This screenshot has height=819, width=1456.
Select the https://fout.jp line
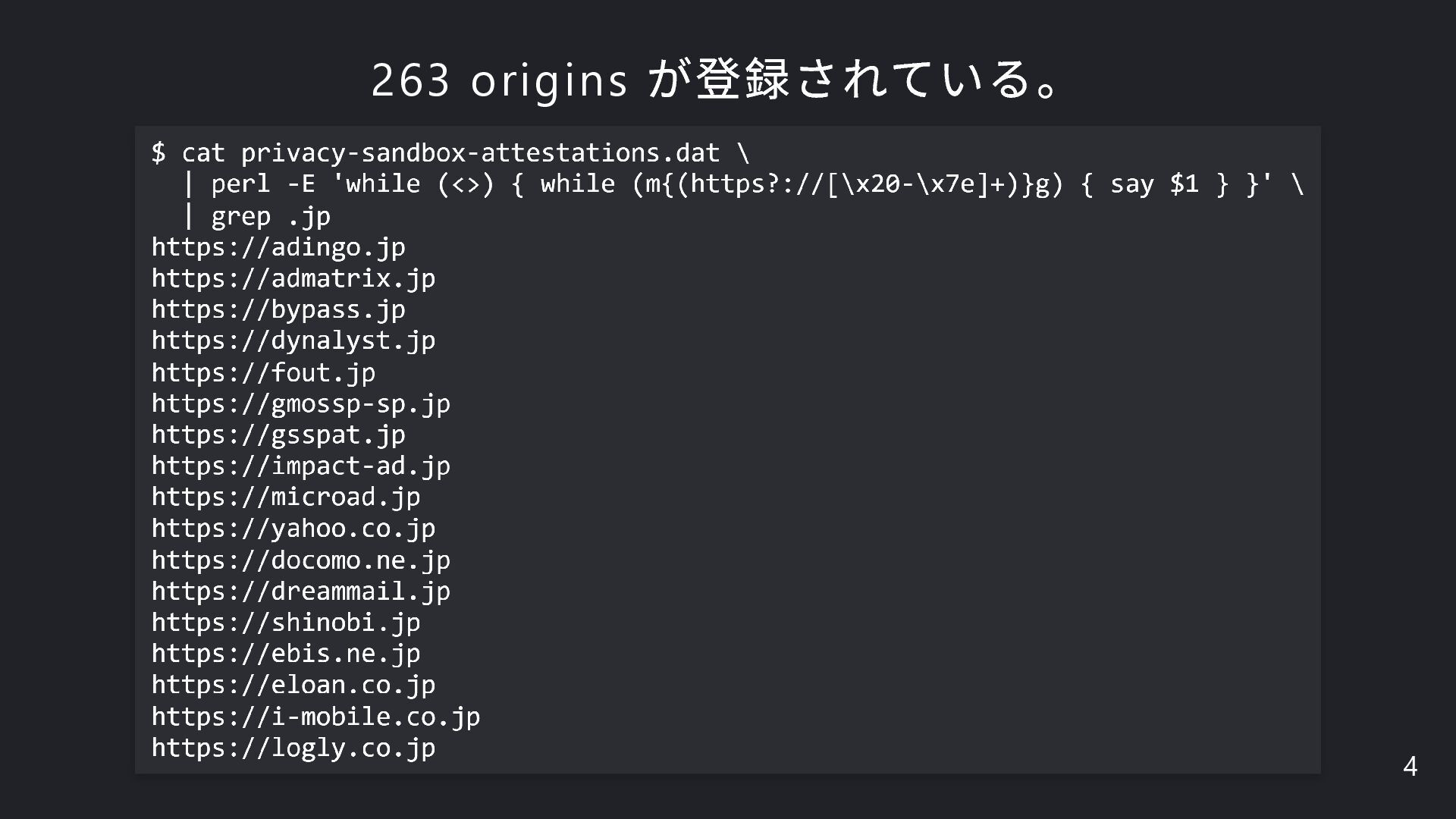pyautogui.click(x=263, y=372)
